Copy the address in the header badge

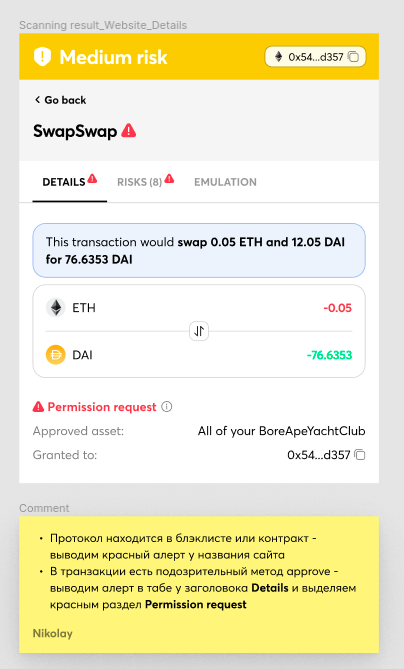(x=354, y=57)
